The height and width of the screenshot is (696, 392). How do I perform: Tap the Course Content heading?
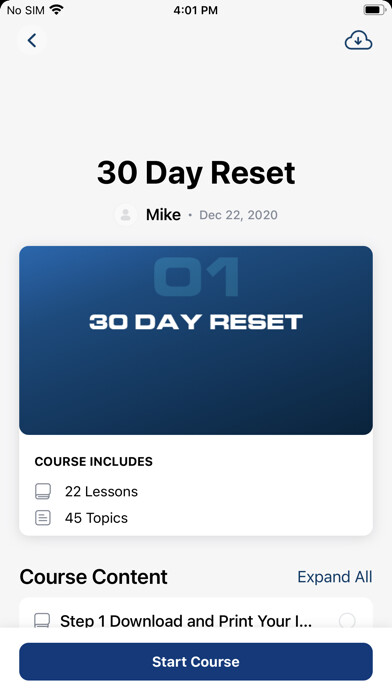pyautogui.click(x=94, y=577)
